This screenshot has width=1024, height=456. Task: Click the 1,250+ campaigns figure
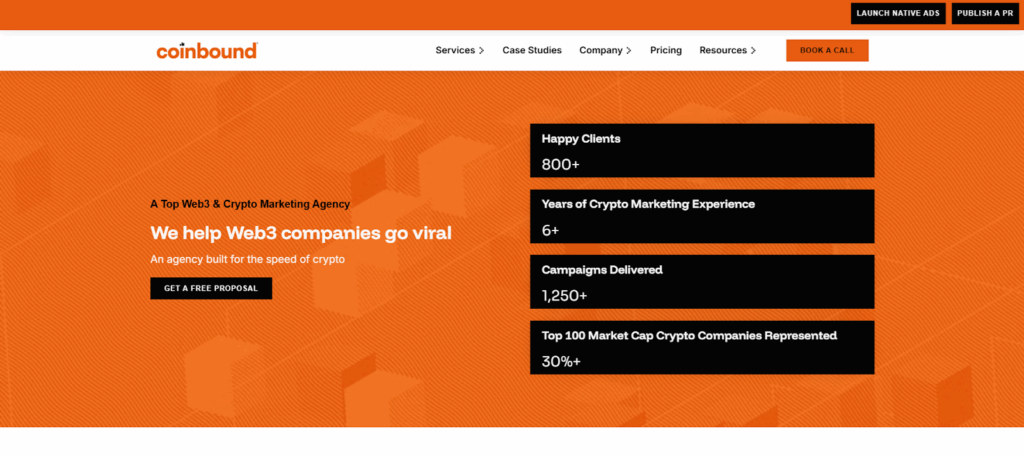[564, 295]
